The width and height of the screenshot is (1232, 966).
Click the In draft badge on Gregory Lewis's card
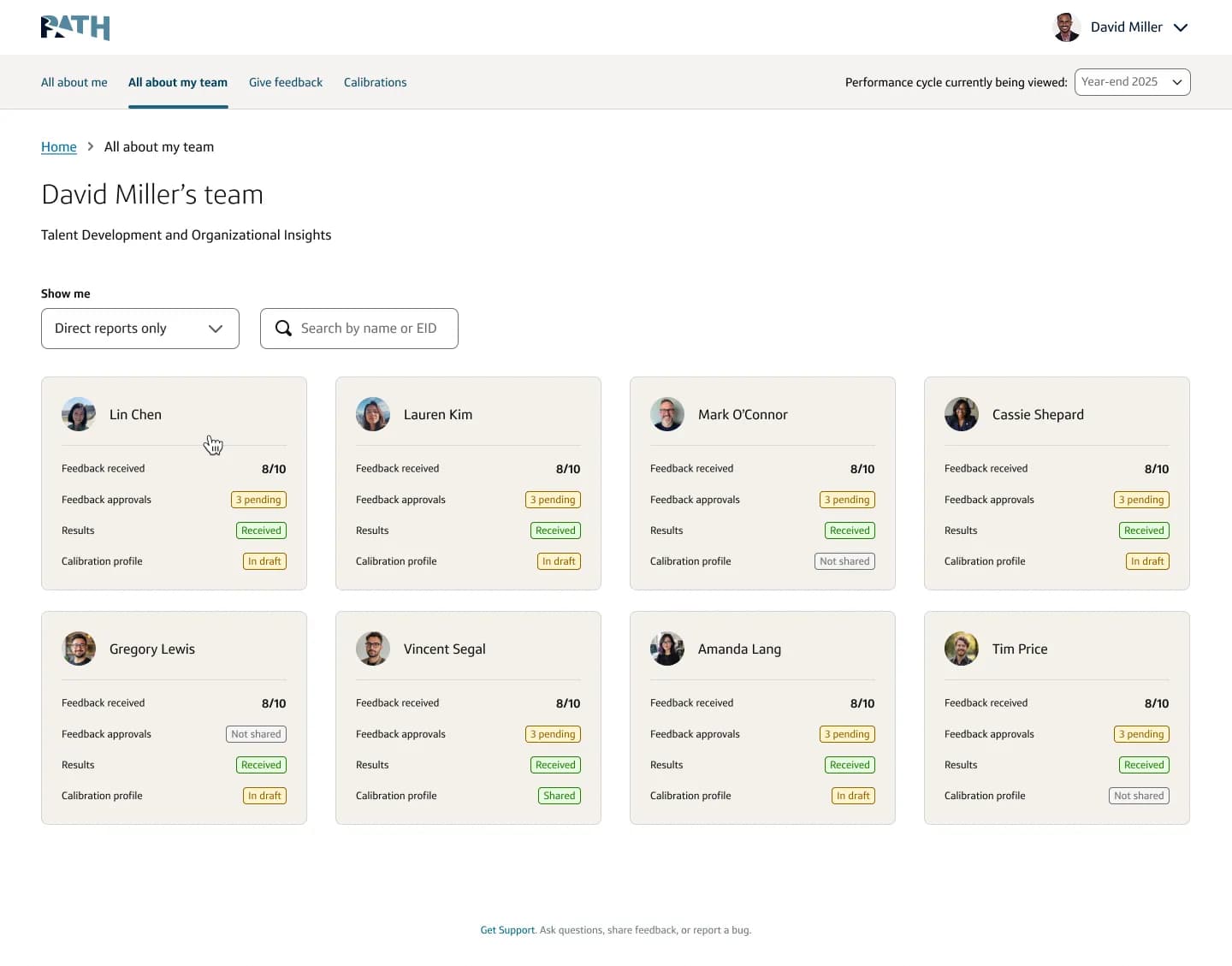[264, 796]
